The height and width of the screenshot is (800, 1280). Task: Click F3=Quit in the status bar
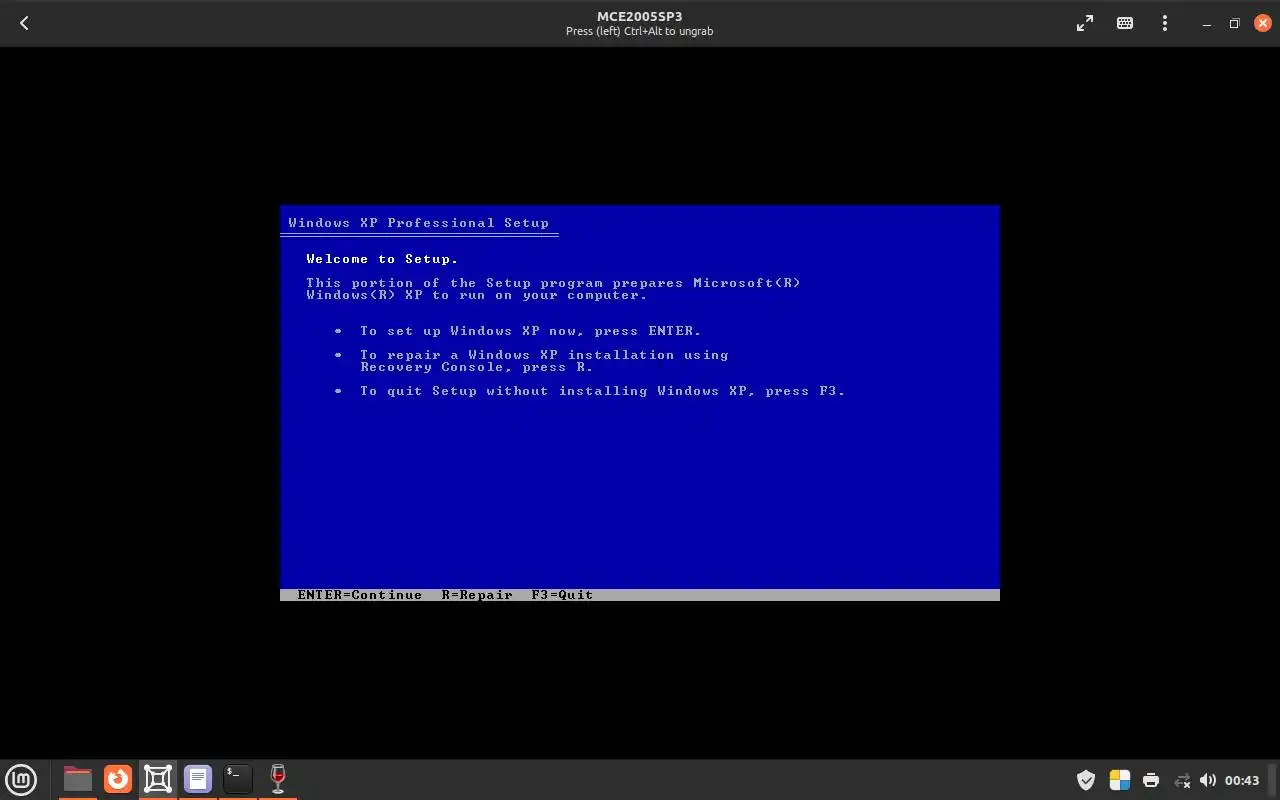562,595
